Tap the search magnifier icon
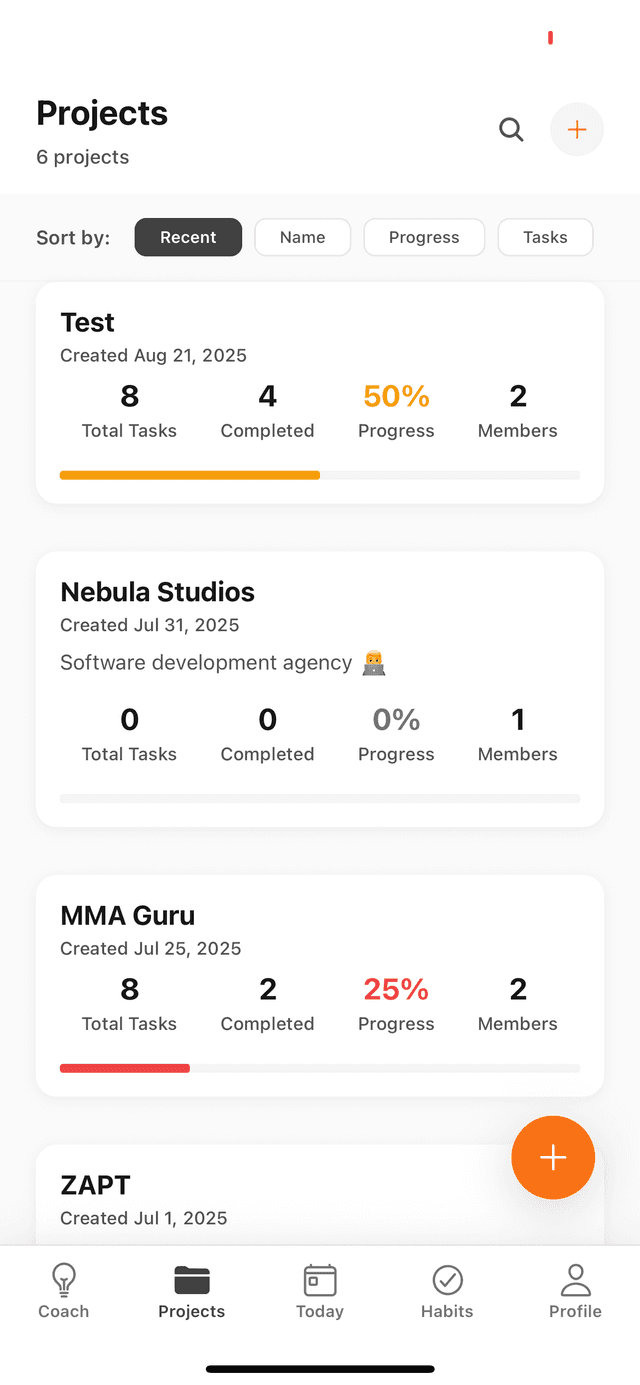 click(x=511, y=130)
